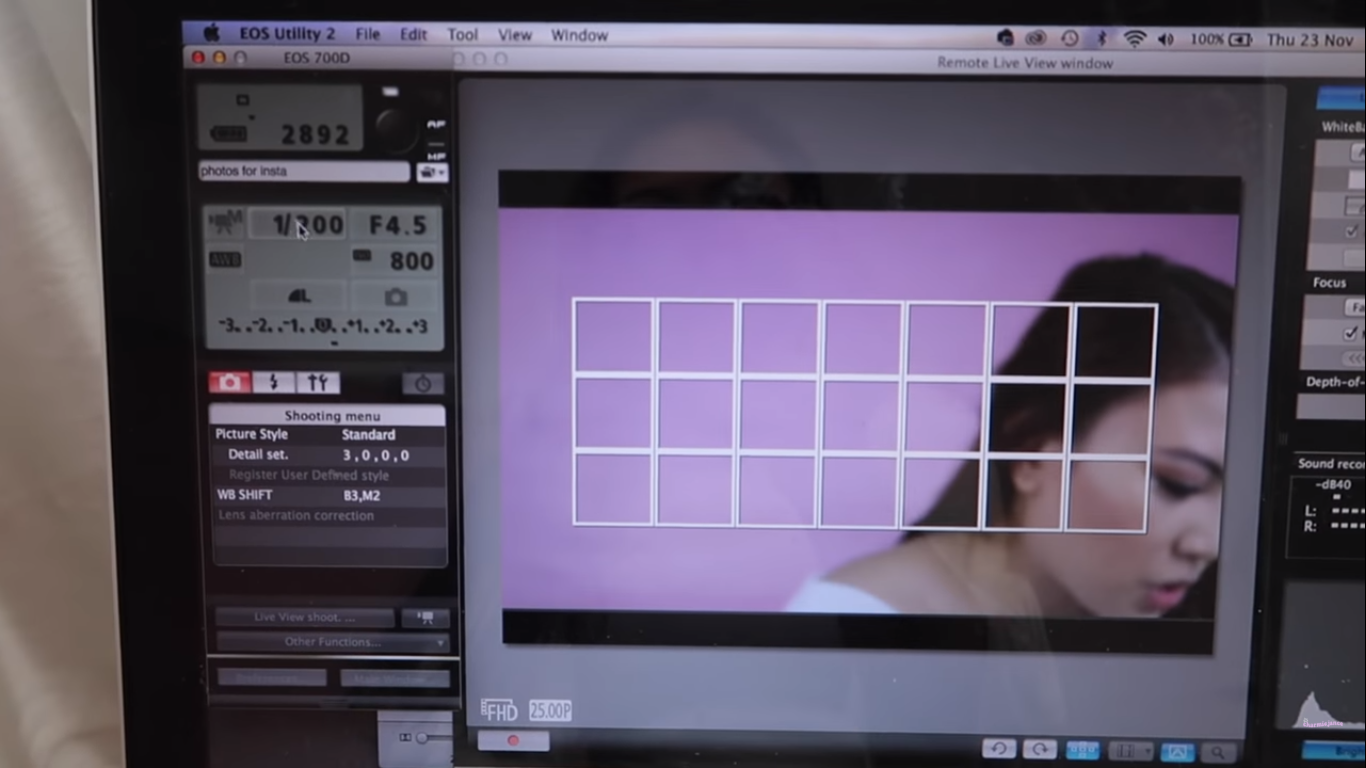Screen dimensions: 1366x768
Task: Click the Creative Cloud icon in menu bar
Action: point(1036,38)
